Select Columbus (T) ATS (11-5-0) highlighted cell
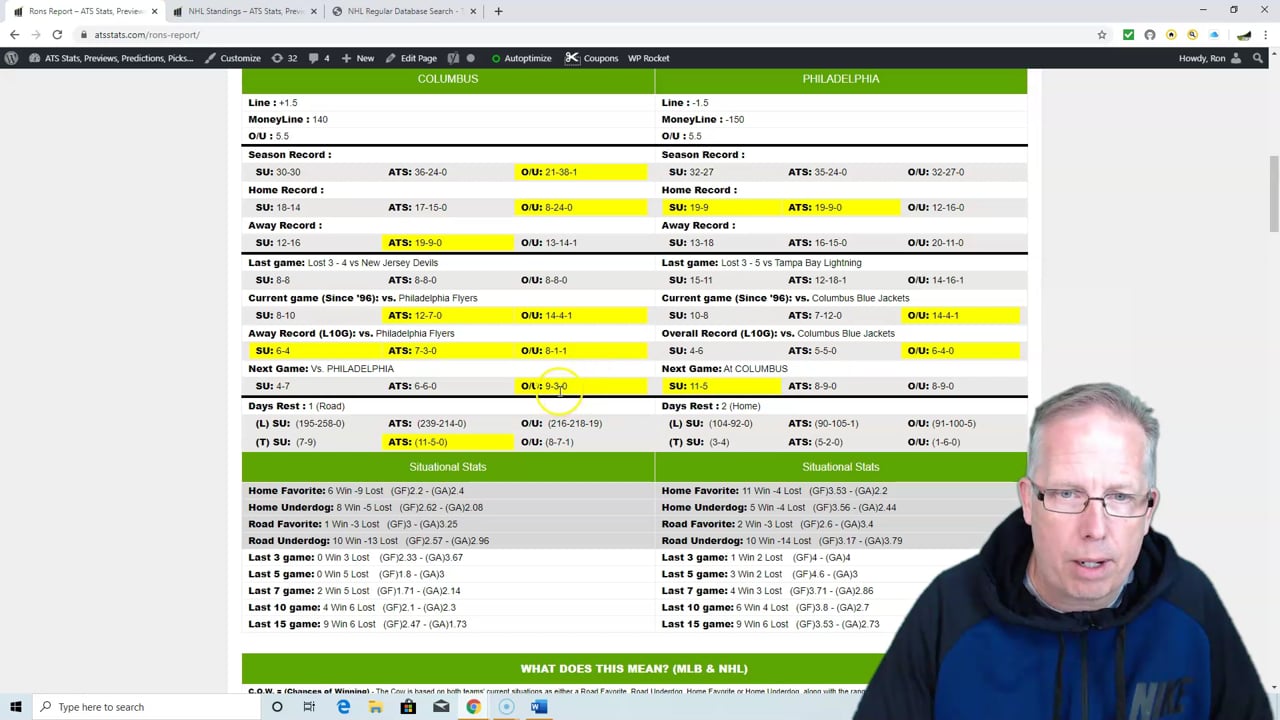 click(447, 442)
